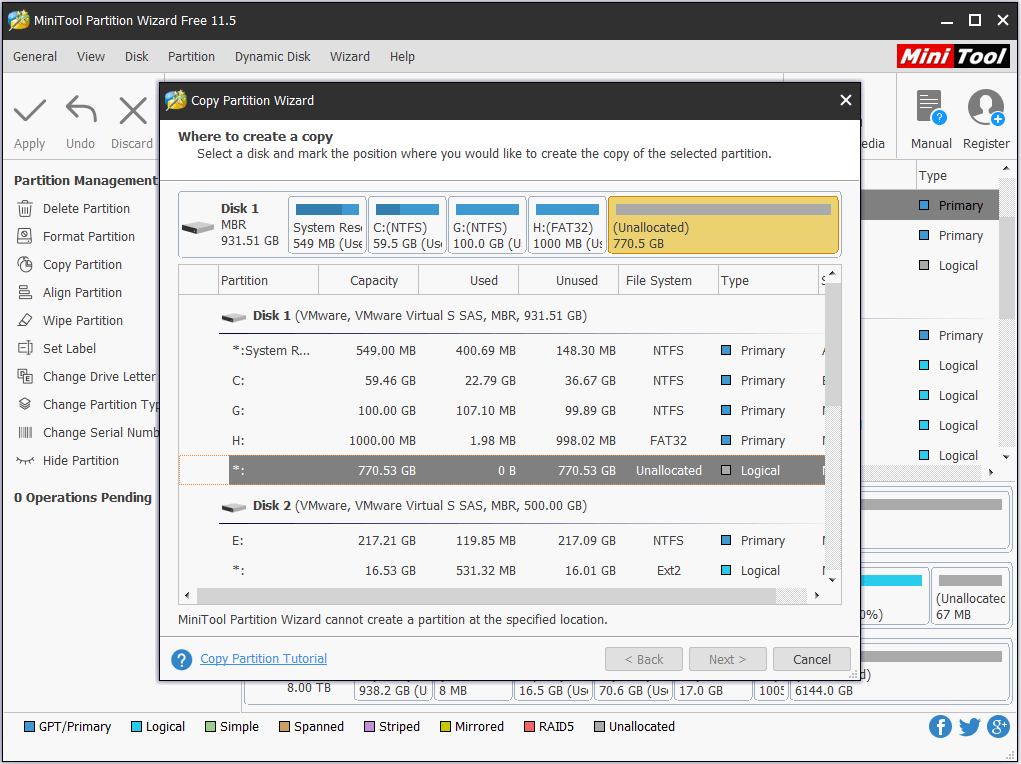This screenshot has width=1021, height=764.
Task: Click the 938.2 GB block in main window
Action: tap(393, 690)
